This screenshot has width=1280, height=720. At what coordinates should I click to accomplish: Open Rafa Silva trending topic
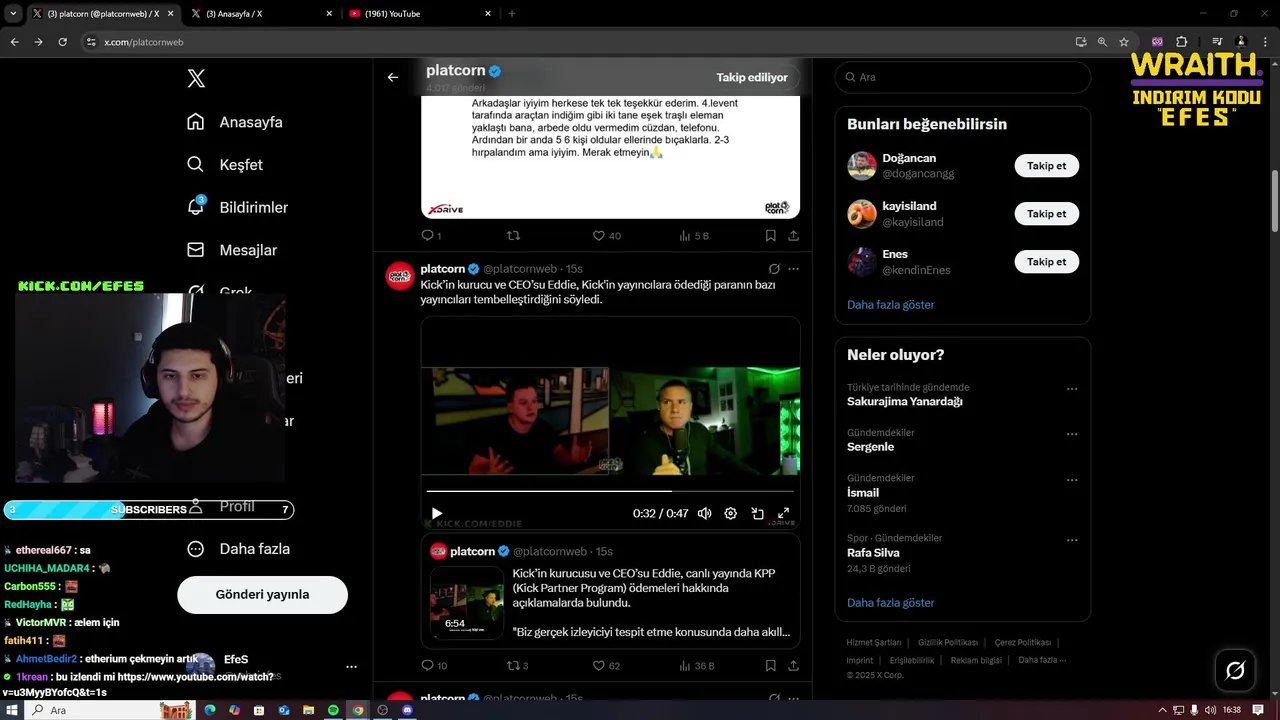click(x=873, y=553)
